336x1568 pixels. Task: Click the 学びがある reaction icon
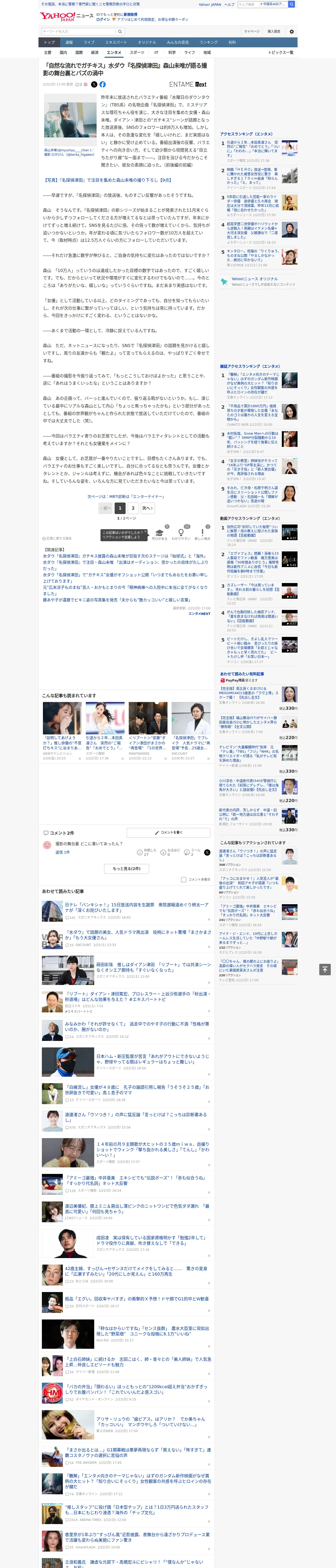click(x=160, y=533)
